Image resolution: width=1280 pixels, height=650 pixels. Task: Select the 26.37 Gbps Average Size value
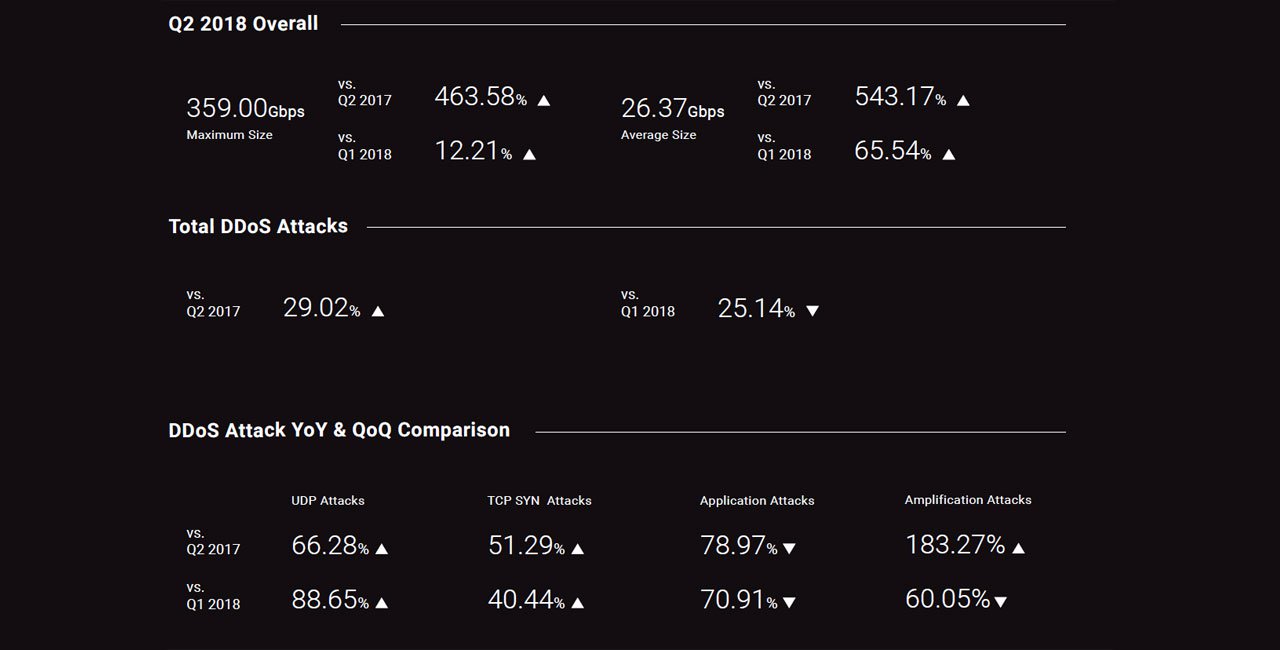click(672, 108)
